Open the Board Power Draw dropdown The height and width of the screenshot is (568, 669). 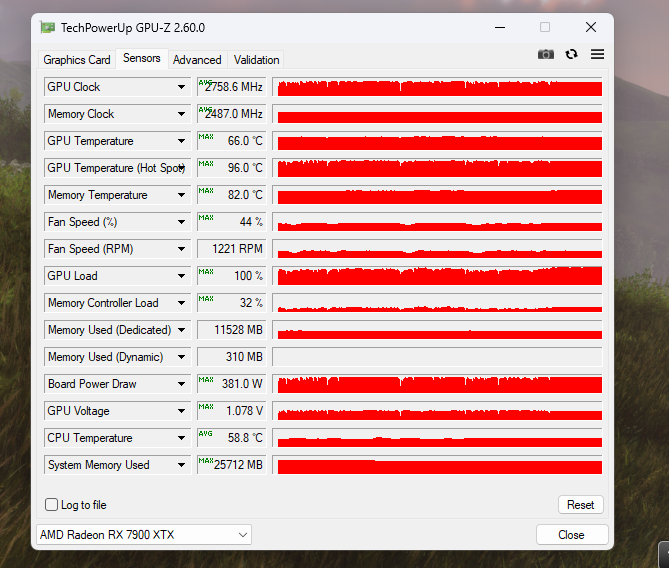(x=117, y=384)
